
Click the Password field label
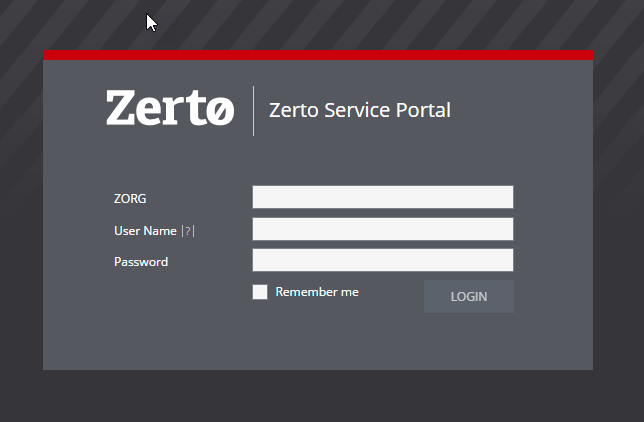point(141,262)
